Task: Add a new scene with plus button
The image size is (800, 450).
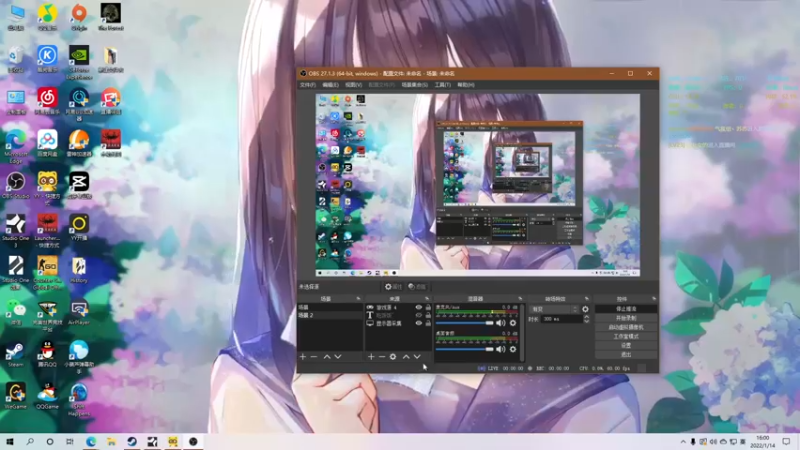Action: (303, 357)
